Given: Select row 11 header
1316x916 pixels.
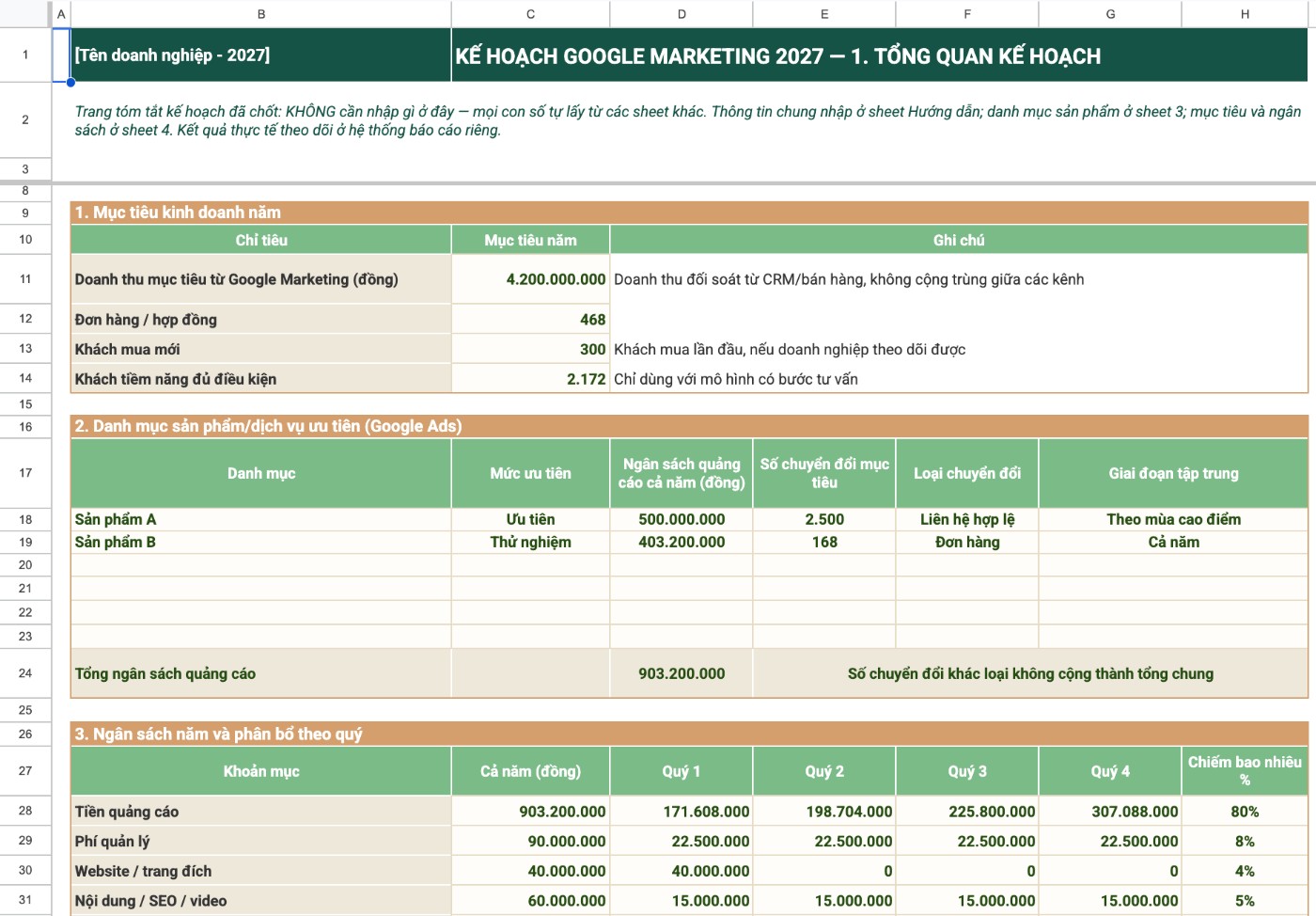Looking at the screenshot, I should point(25,279).
